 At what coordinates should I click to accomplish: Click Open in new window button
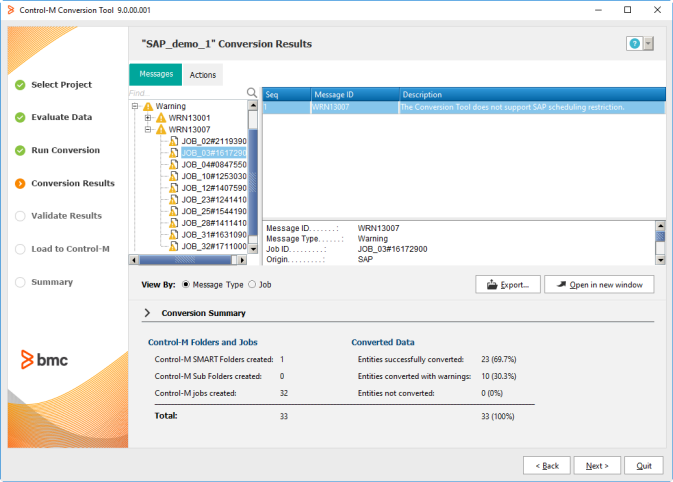599,285
